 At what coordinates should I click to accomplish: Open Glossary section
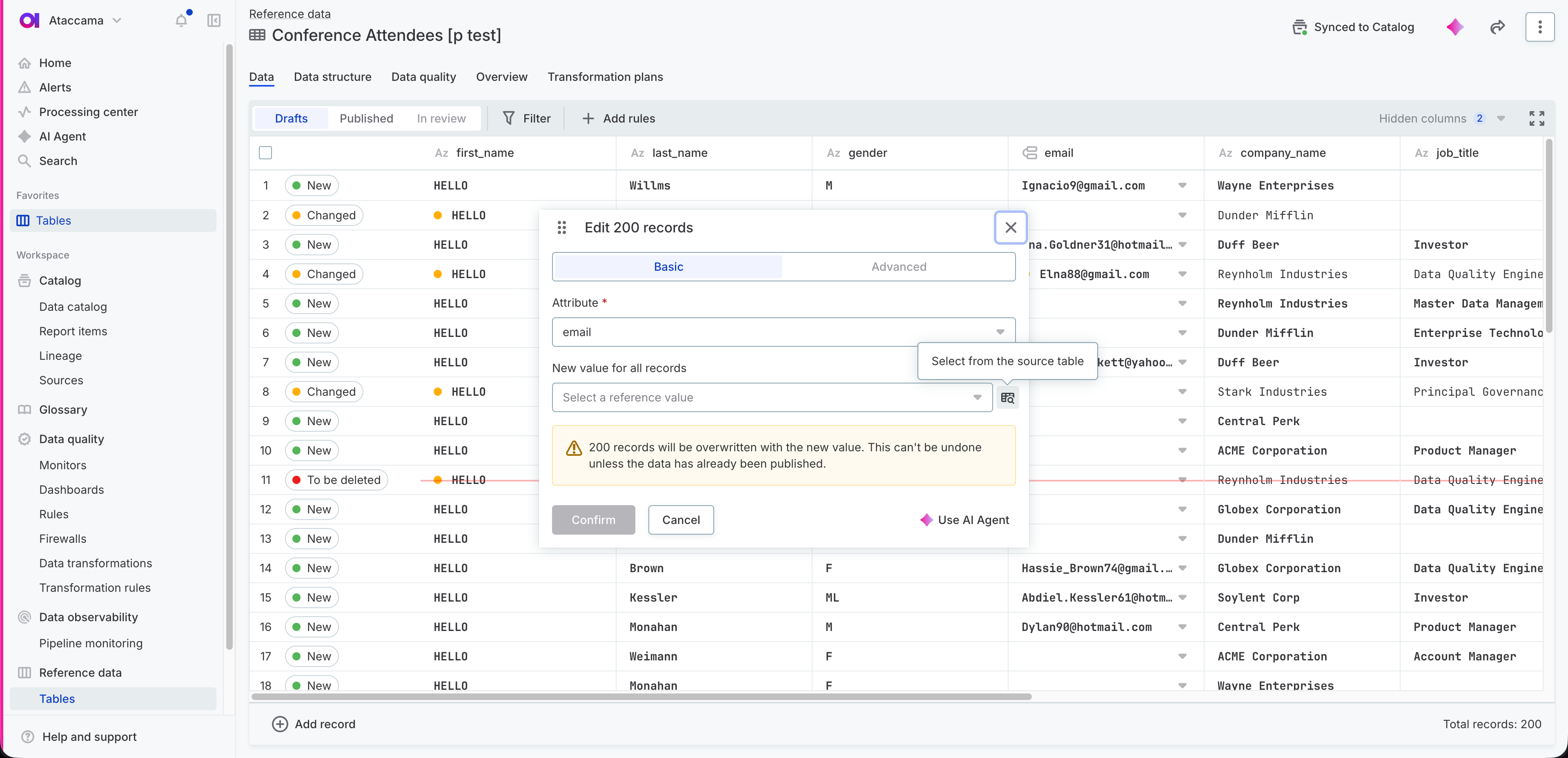[63, 409]
